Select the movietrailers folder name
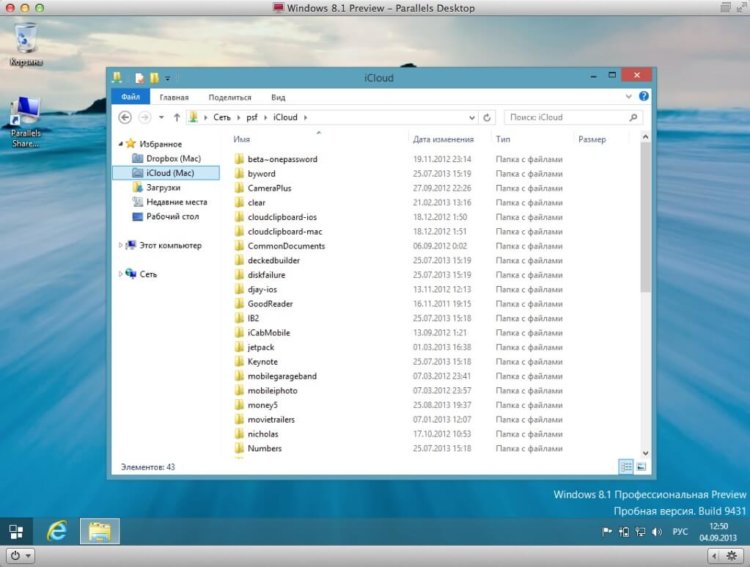The image size is (750, 567). (x=271, y=419)
